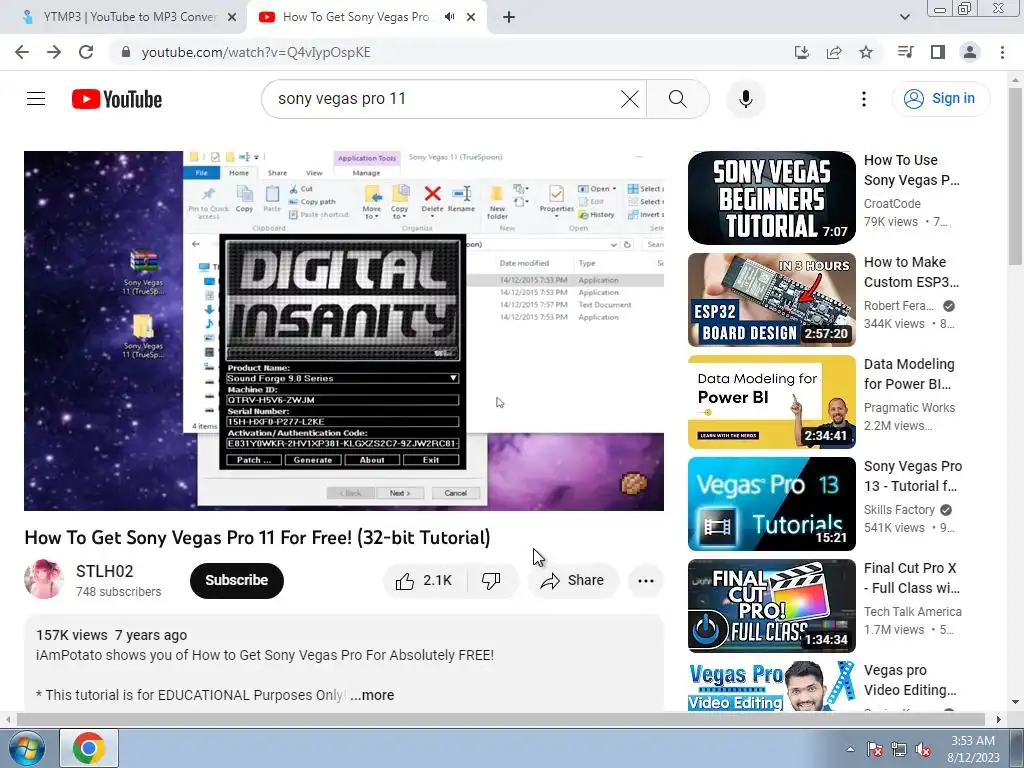Image resolution: width=1024 pixels, height=768 pixels.
Task: Go back to the previous page
Action: [x=22, y=52]
